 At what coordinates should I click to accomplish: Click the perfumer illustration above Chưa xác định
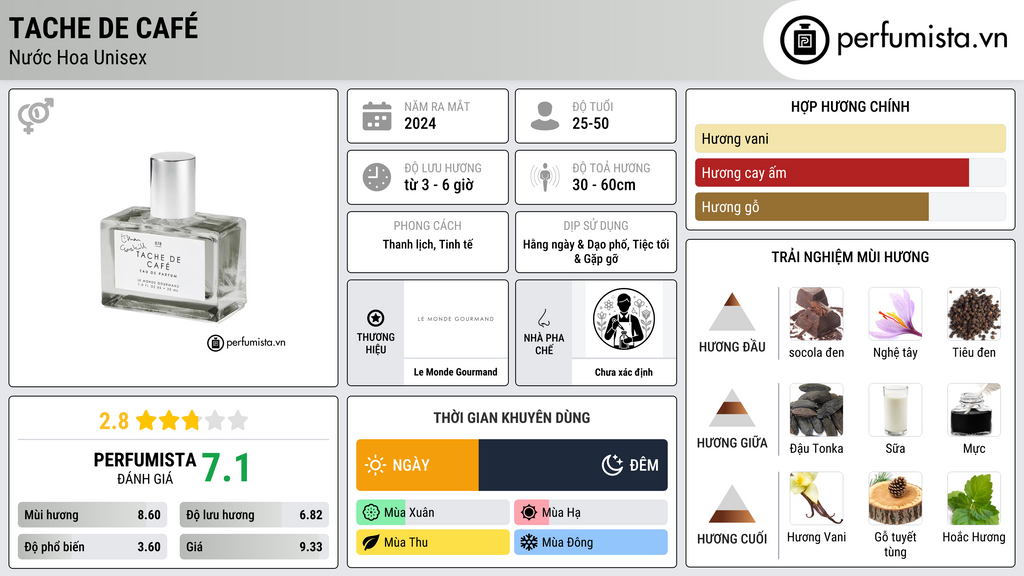click(x=624, y=319)
